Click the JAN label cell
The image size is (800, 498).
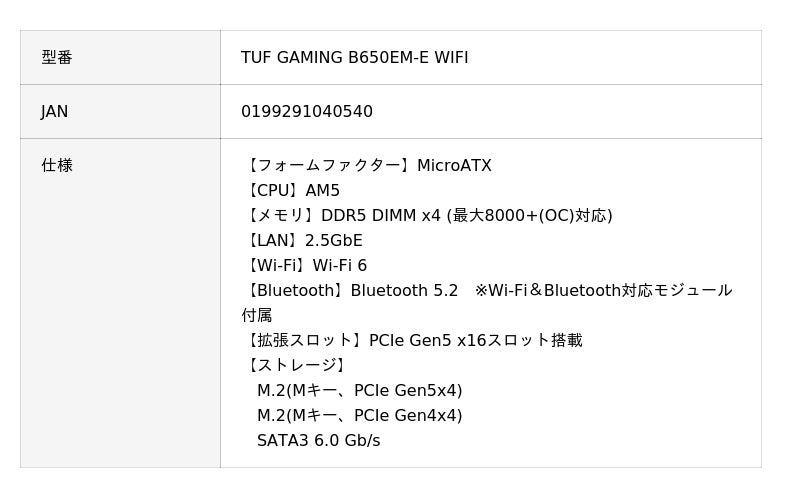55,112
